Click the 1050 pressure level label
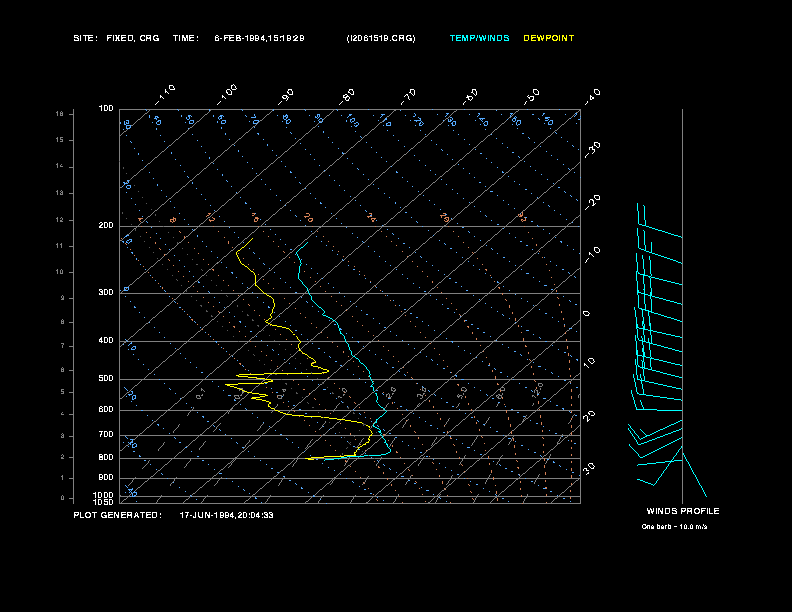 click(104, 502)
